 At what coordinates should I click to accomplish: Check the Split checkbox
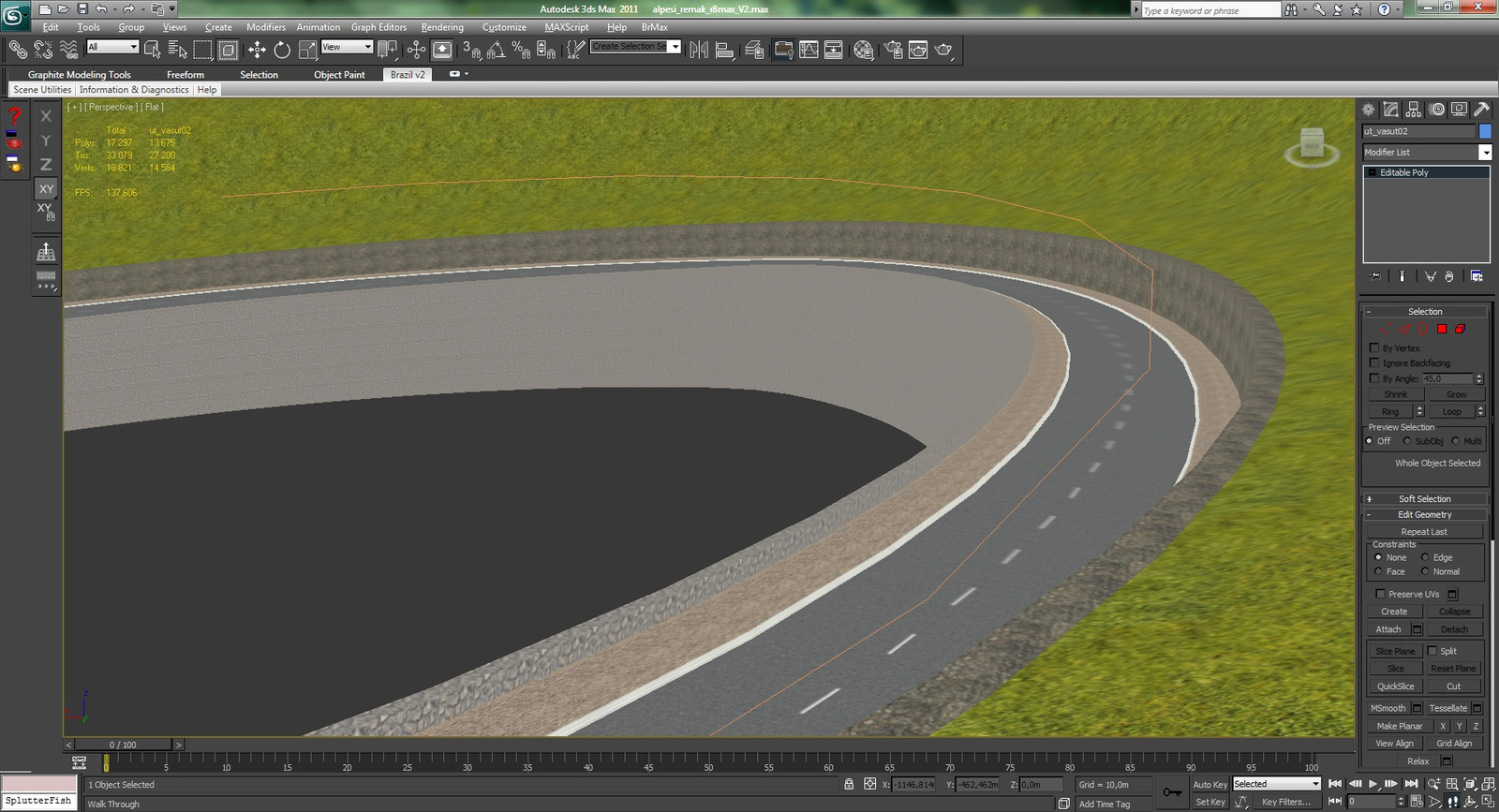(1432, 651)
